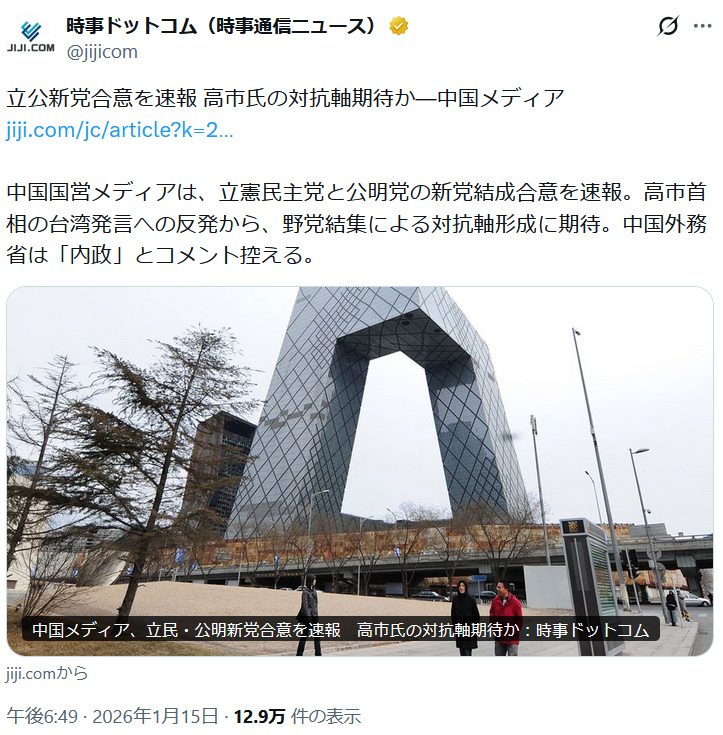Image resolution: width=723 pixels, height=735 pixels.
Task: Follow the jiji.com/jc/article link
Action: 120,130
